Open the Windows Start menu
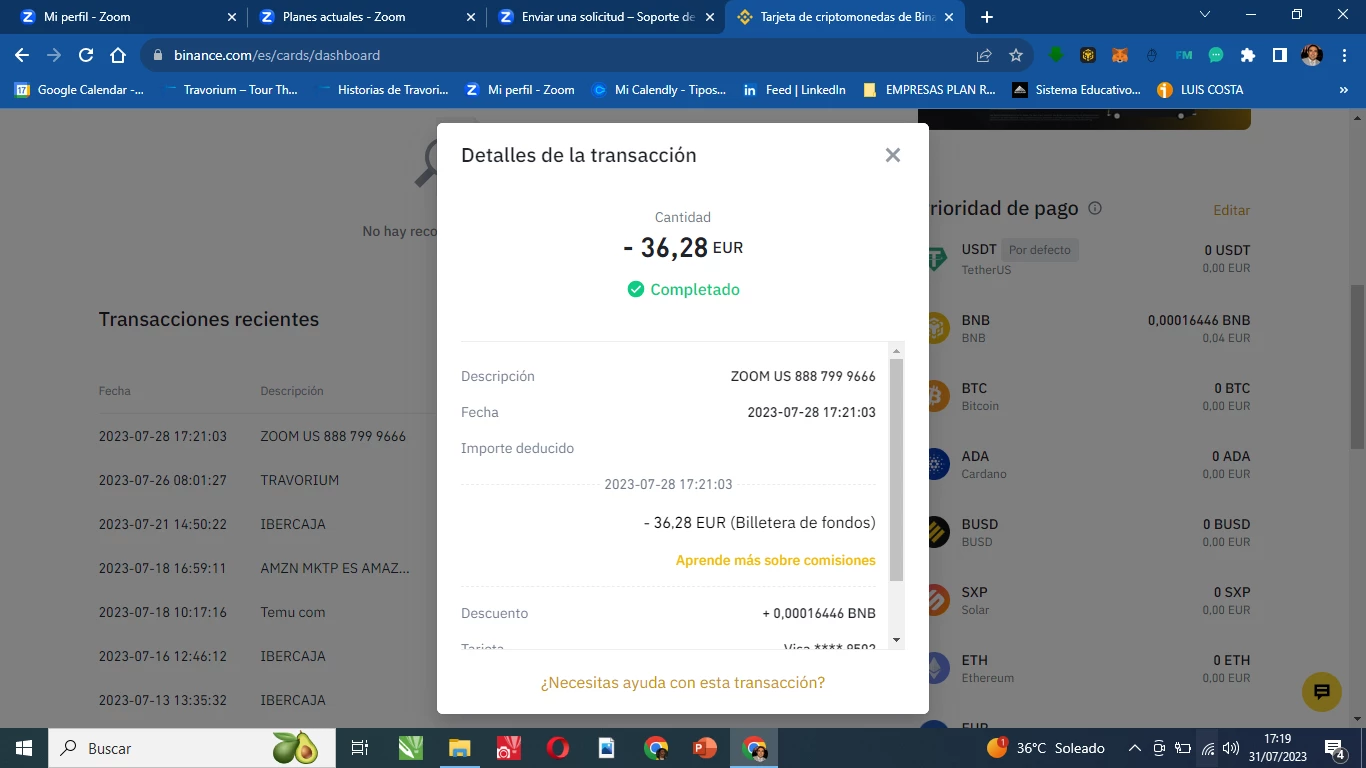Screen dimensions: 1366x768 point(23,748)
